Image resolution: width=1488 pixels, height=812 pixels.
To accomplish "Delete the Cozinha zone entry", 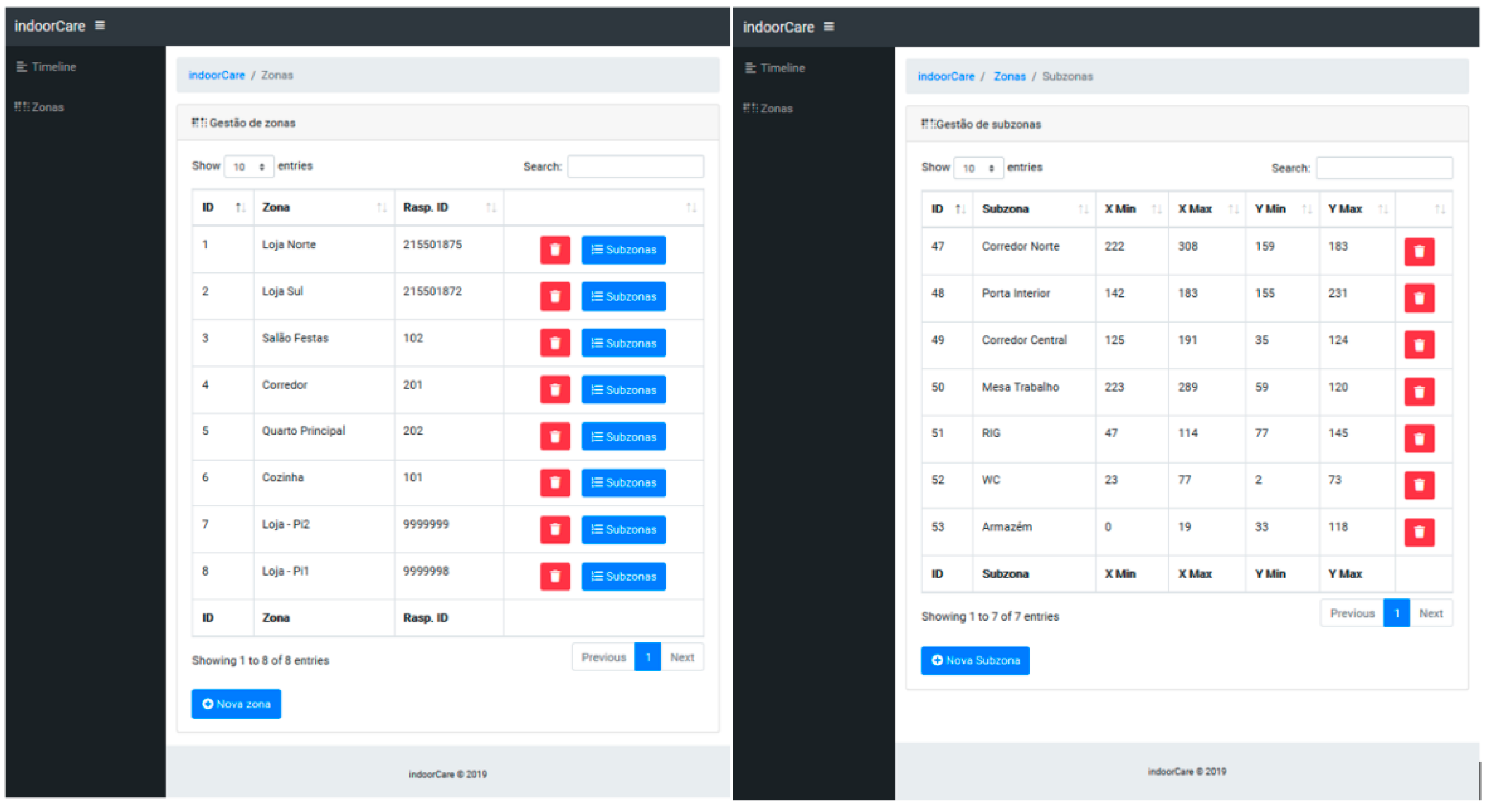I will (555, 483).
